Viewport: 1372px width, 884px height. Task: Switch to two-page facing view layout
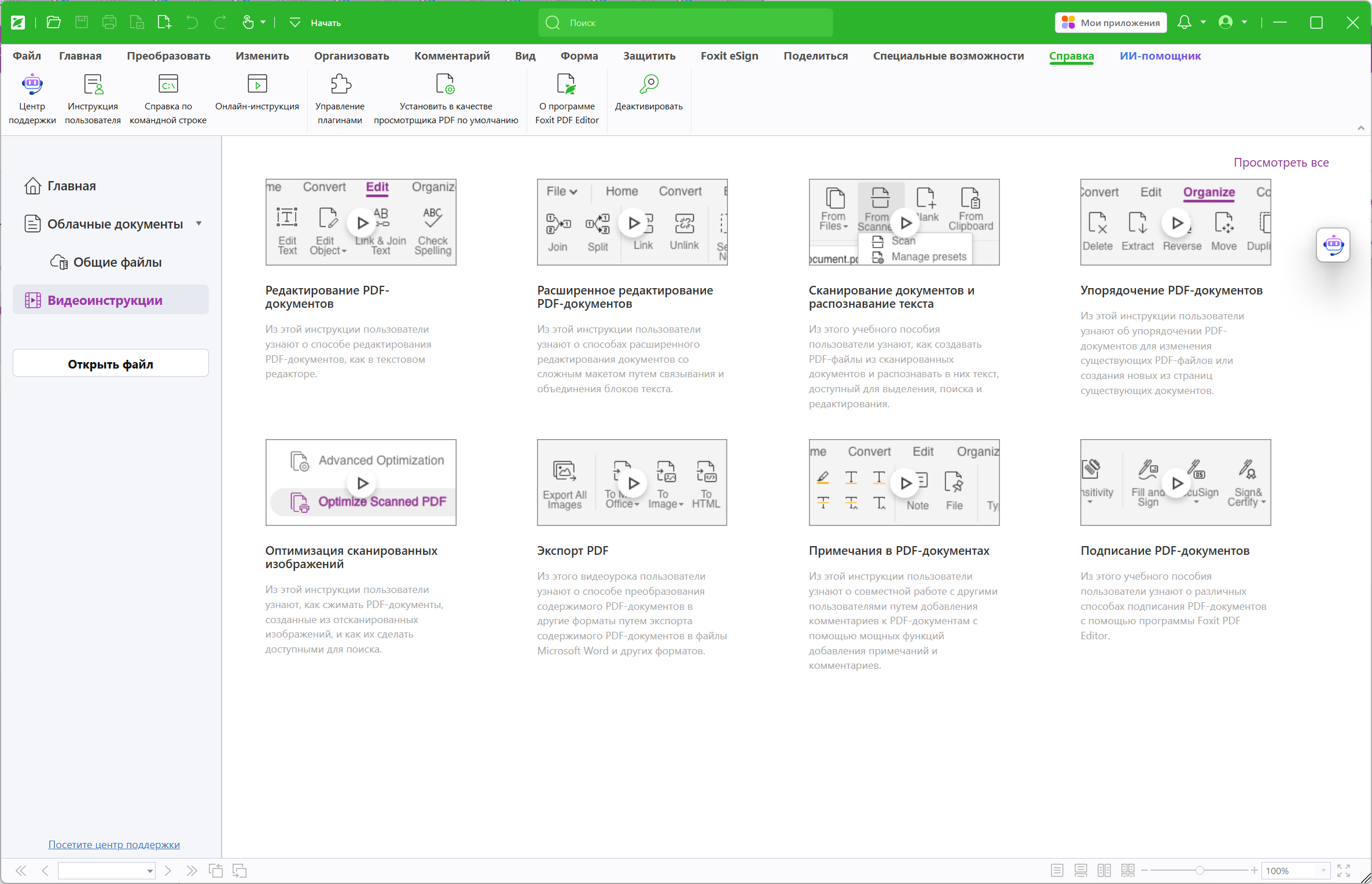point(1104,871)
